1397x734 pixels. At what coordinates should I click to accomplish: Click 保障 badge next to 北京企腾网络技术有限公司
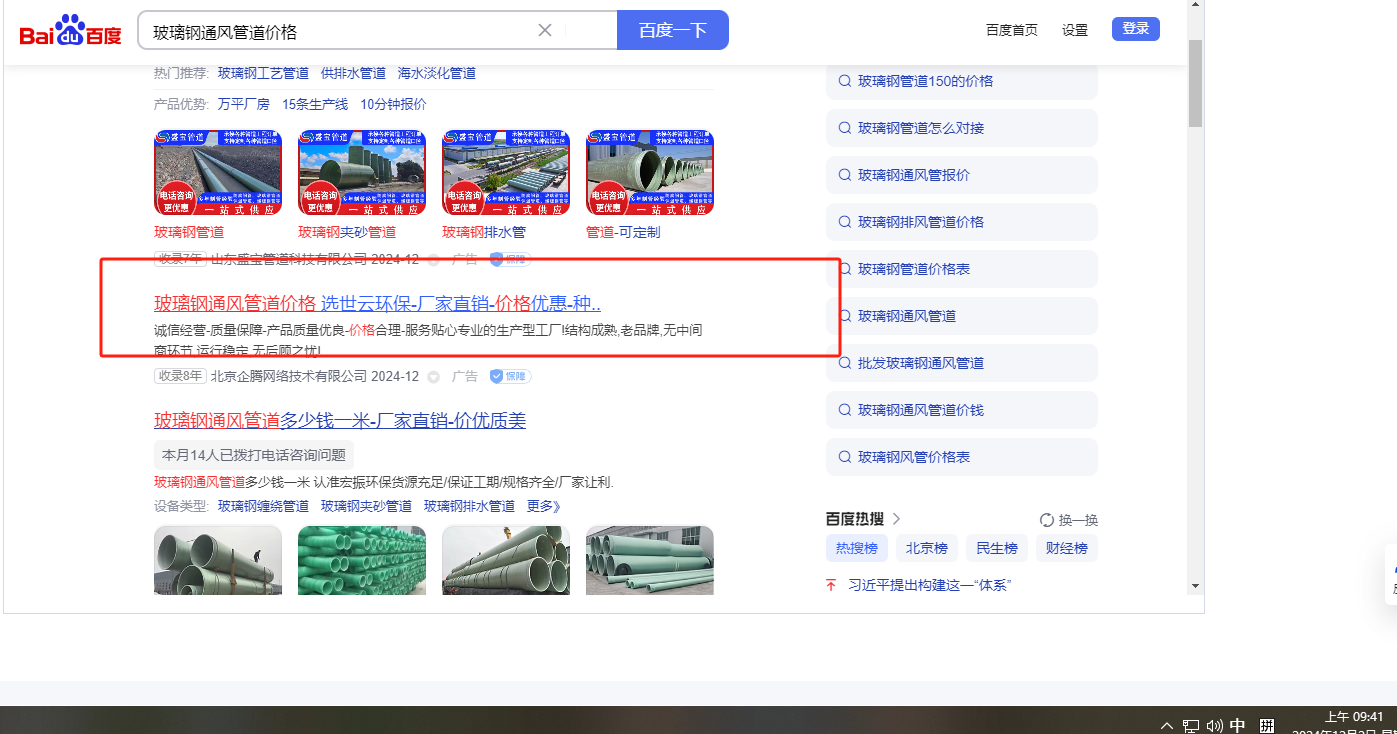coord(510,377)
